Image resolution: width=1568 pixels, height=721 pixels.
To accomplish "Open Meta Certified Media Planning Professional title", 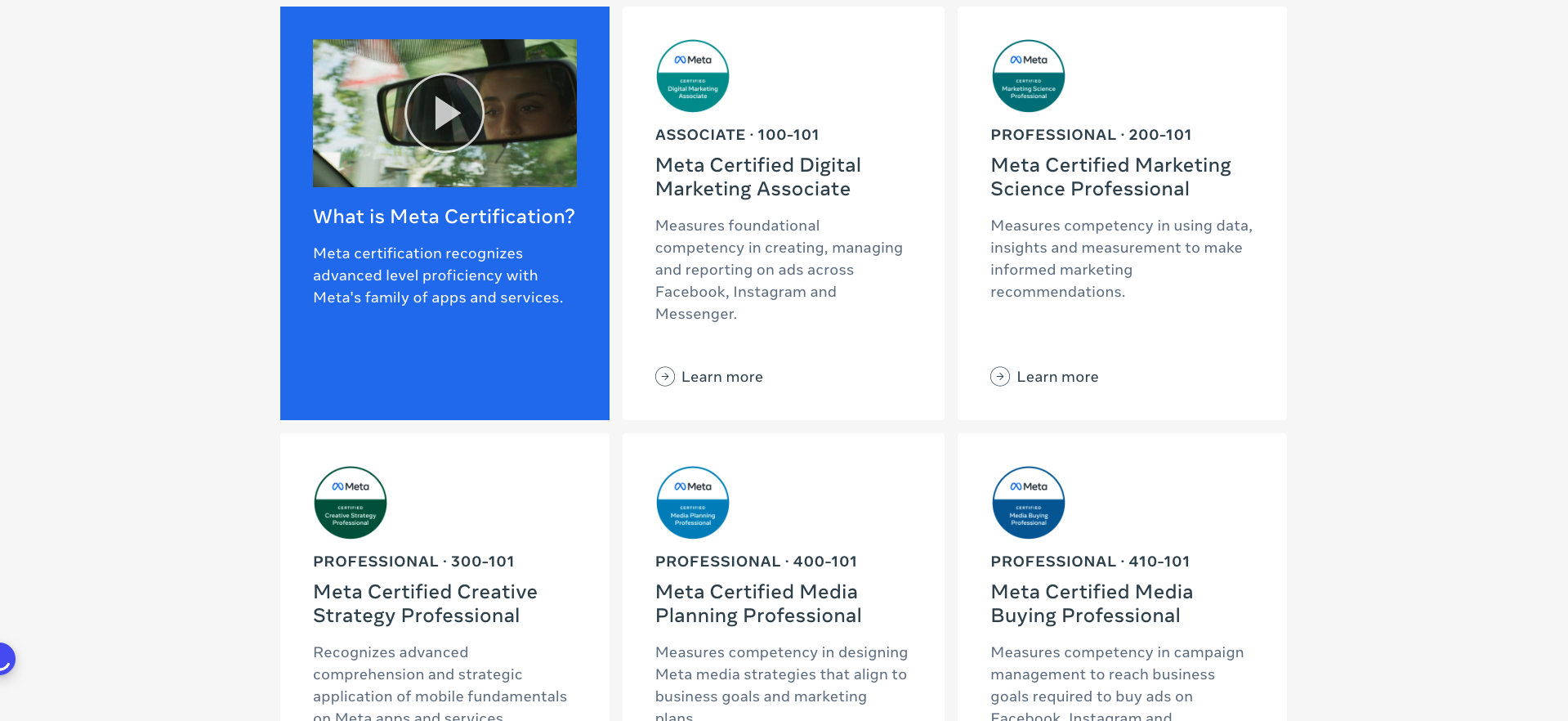I will point(758,603).
